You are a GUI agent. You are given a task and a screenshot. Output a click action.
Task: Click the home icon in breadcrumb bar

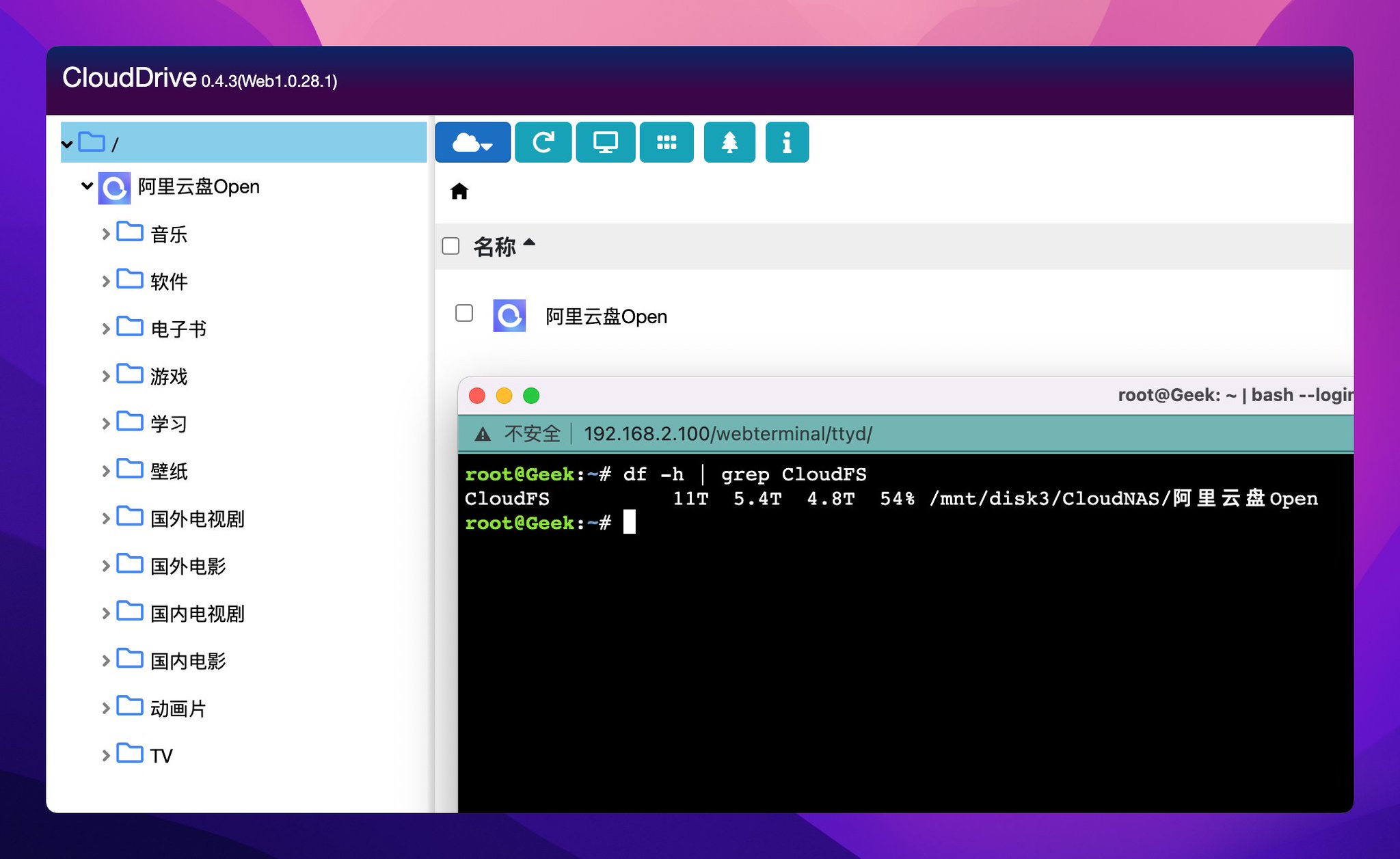460,192
